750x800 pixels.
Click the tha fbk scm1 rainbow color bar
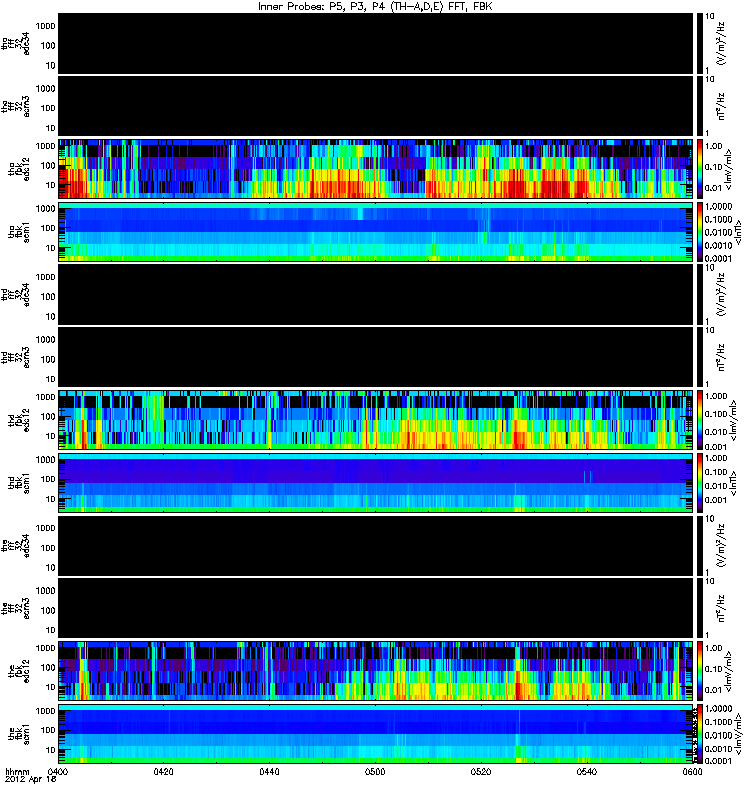699,232
